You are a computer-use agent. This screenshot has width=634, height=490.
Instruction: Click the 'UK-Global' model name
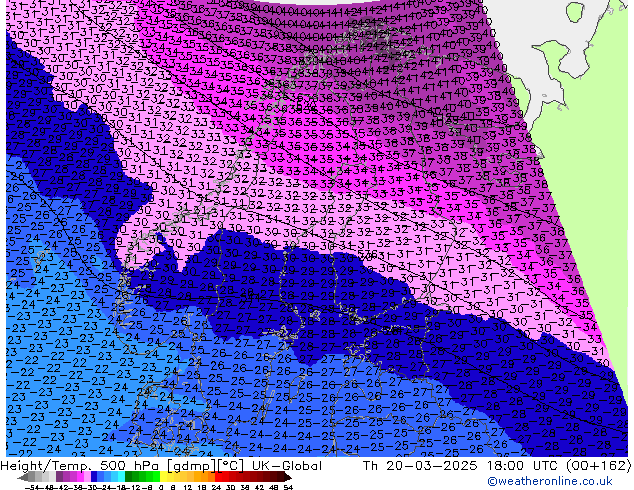coord(286,466)
